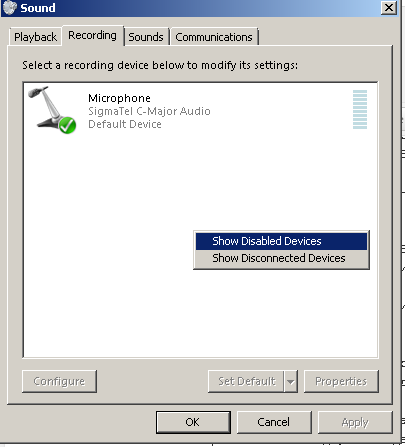
Task: Click the Apply button
Action: [x=355, y=422]
